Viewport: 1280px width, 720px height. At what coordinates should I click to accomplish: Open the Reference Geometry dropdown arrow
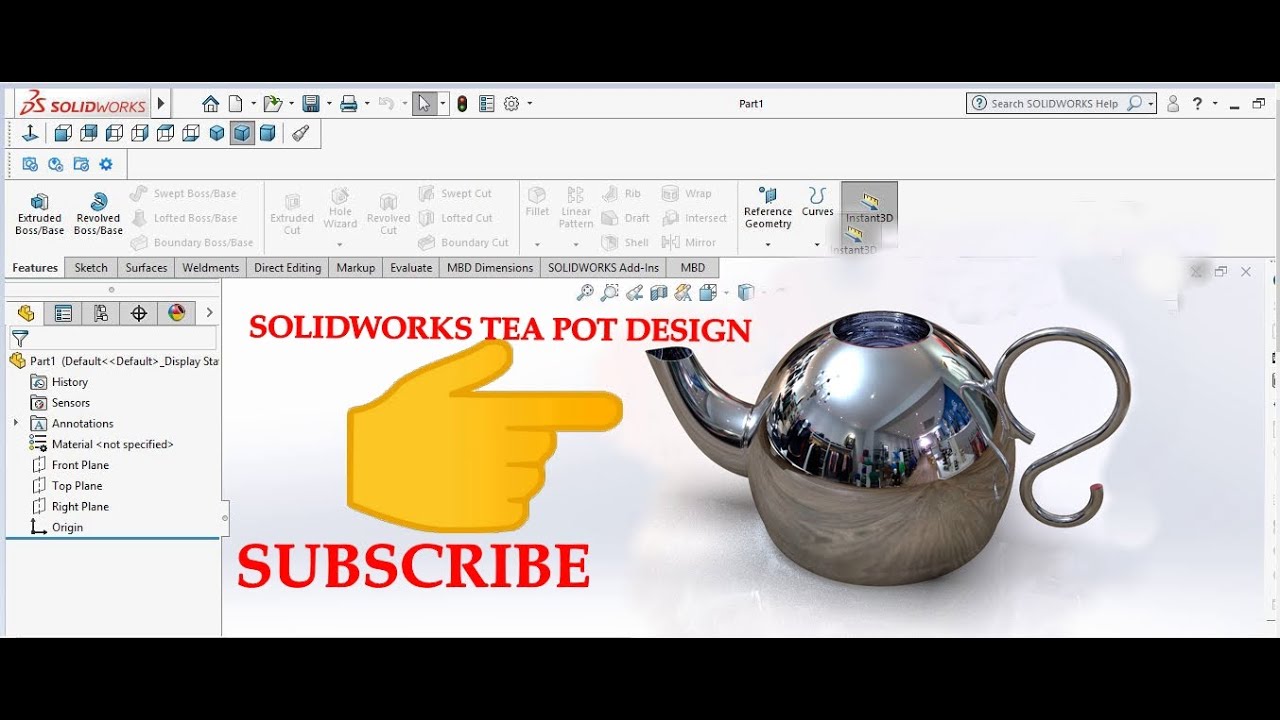tap(768, 245)
